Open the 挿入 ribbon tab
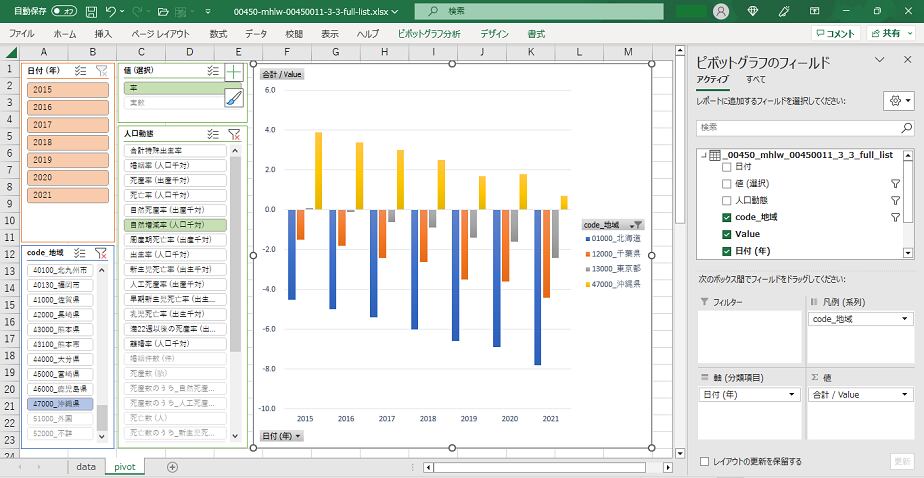The height and width of the screenshot is (478, 924). click(x=103, y=33)
